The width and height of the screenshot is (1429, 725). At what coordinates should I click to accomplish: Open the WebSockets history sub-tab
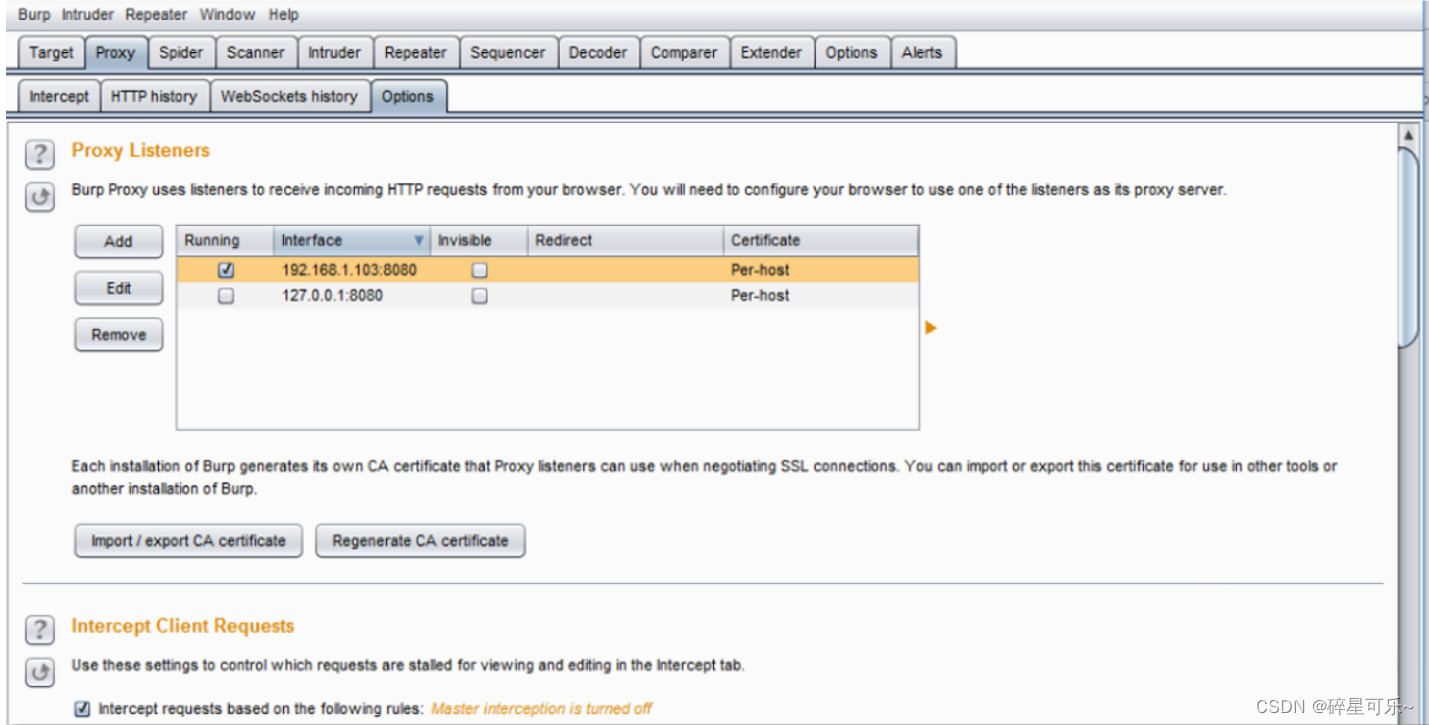(x=289, y=96)
